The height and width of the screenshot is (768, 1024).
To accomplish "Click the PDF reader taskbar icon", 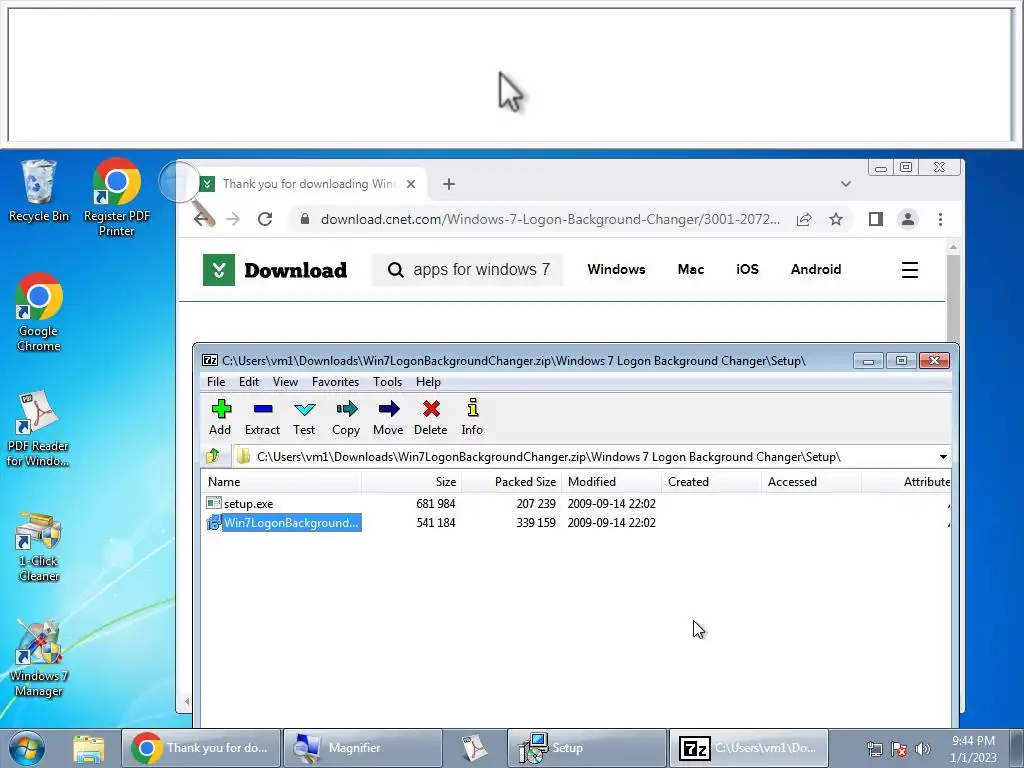I will click(474, 748).
